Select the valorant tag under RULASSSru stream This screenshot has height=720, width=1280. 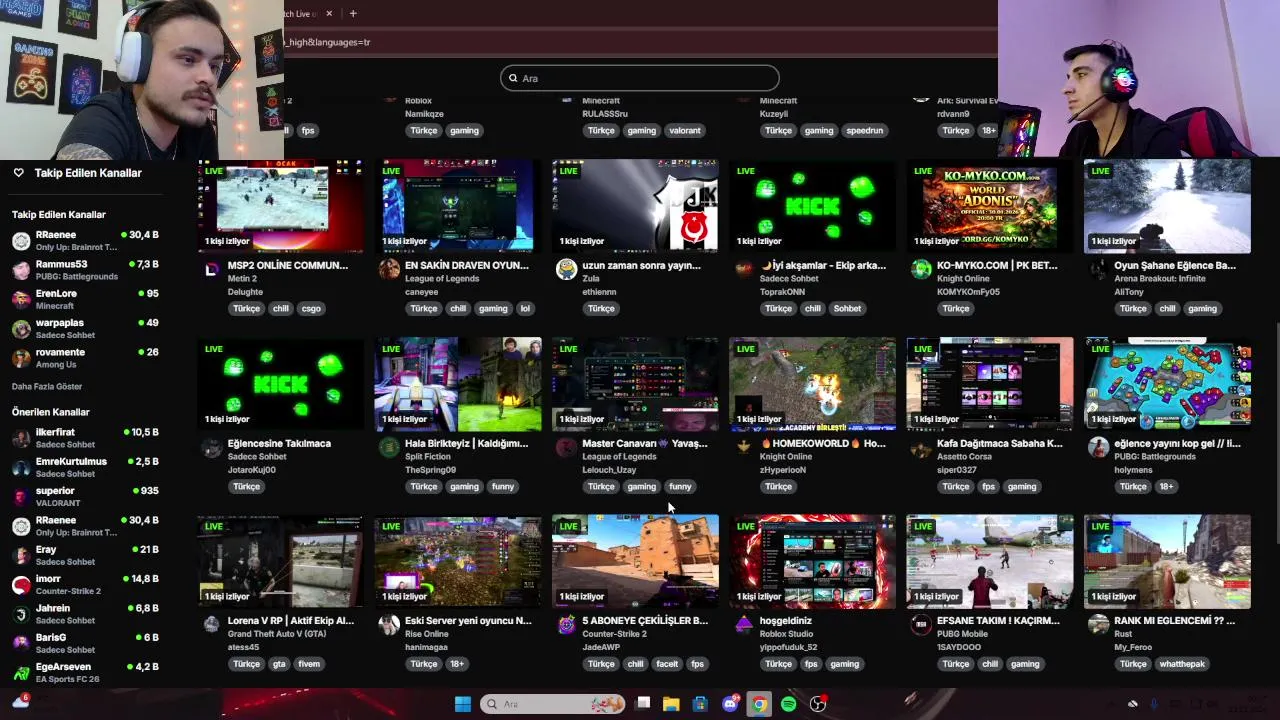[x=685, y=130]
